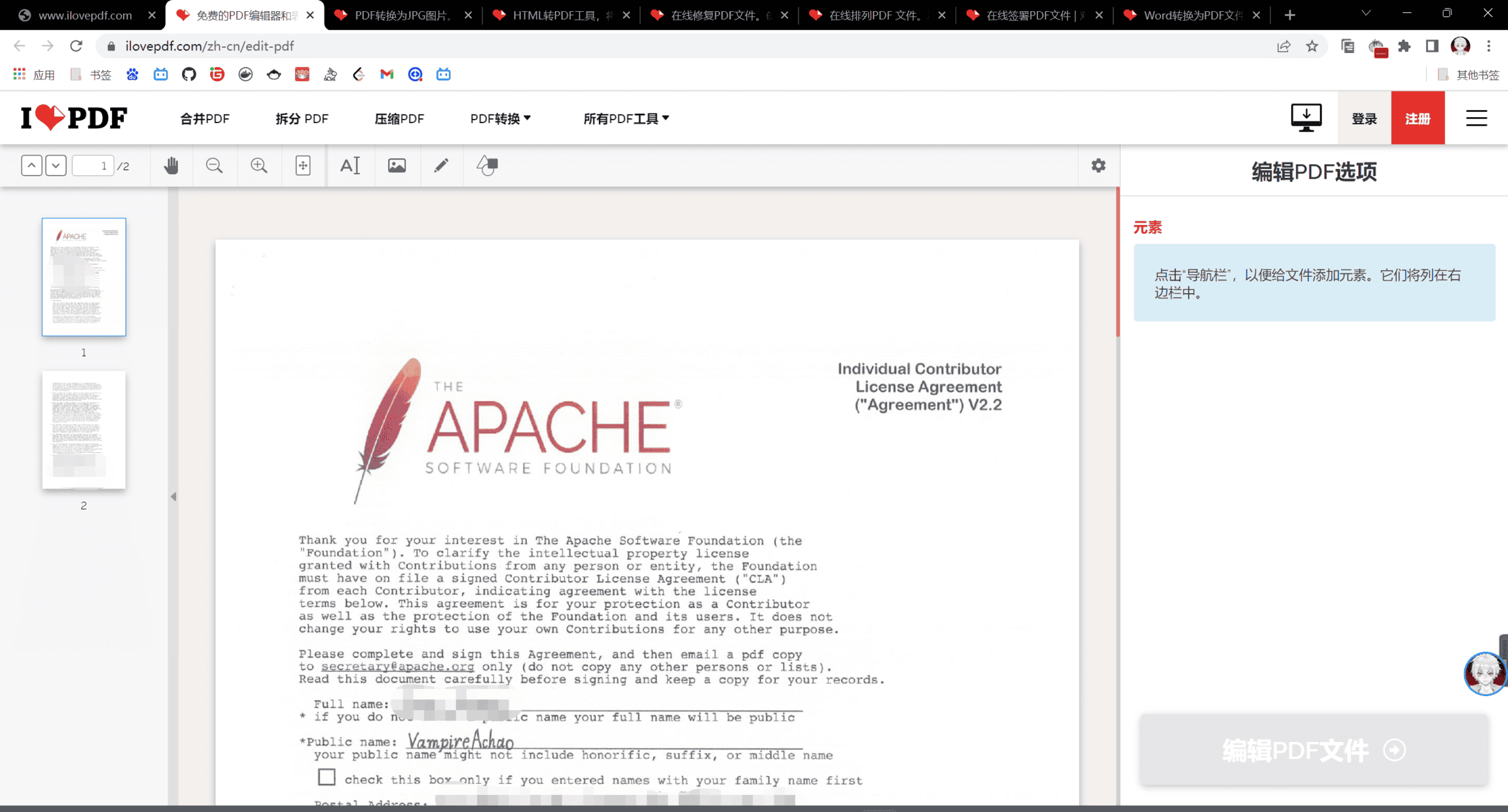Image resolution: width=1508 pixels, height=812 pixels.
Task: Select the hand pan tool
Action: tap(171, 166)
